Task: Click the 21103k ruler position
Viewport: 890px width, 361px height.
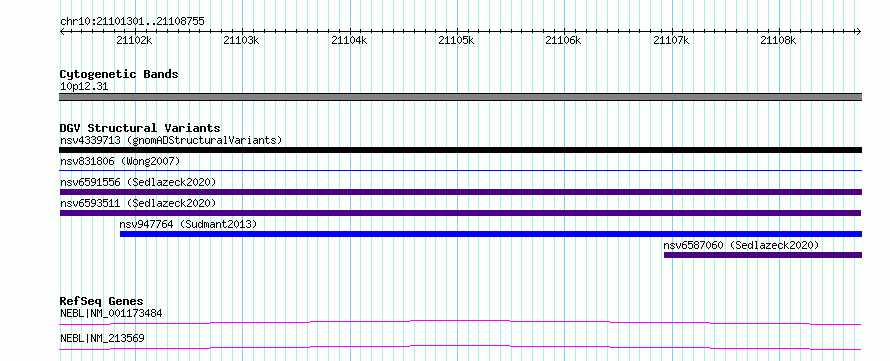Action: [242, 40]
